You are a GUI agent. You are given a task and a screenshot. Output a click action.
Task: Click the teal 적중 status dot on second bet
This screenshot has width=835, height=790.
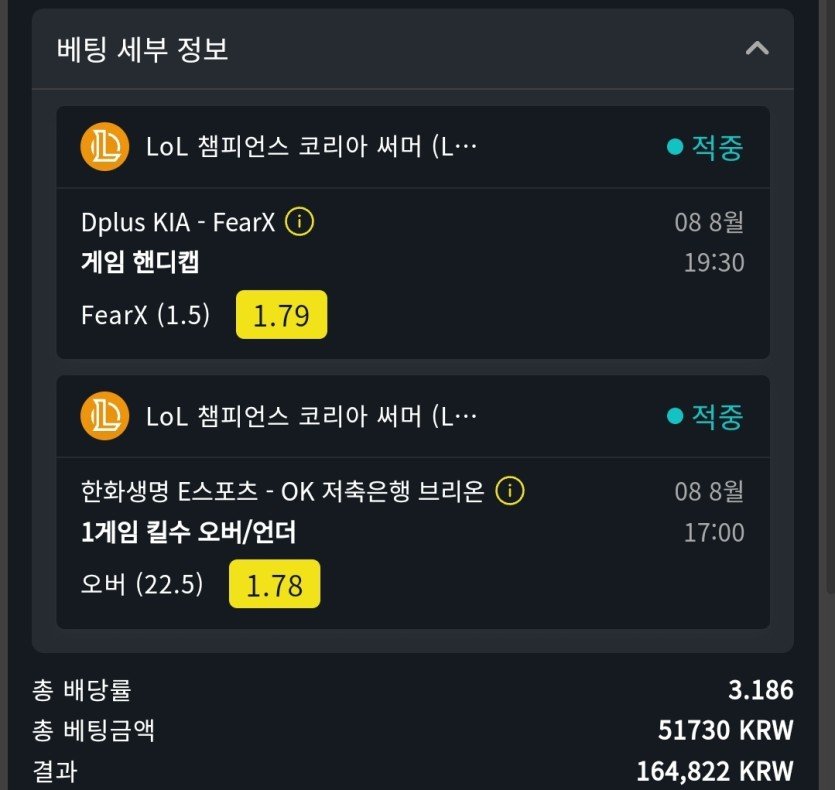pos(675,416)
